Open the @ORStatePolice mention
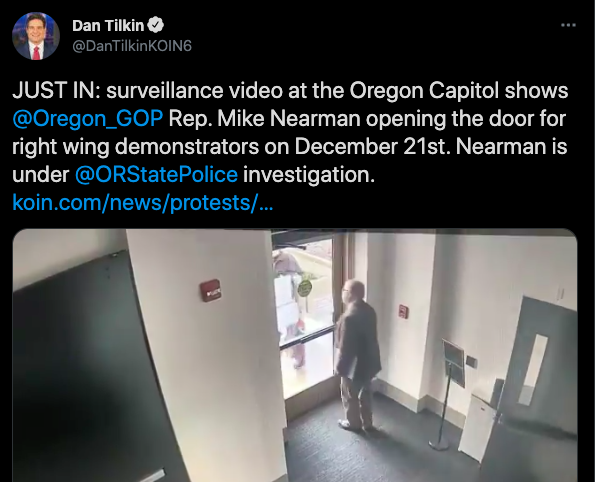This screenshot has height=482, width=595. pyautogui.click(x=156, y=175)
